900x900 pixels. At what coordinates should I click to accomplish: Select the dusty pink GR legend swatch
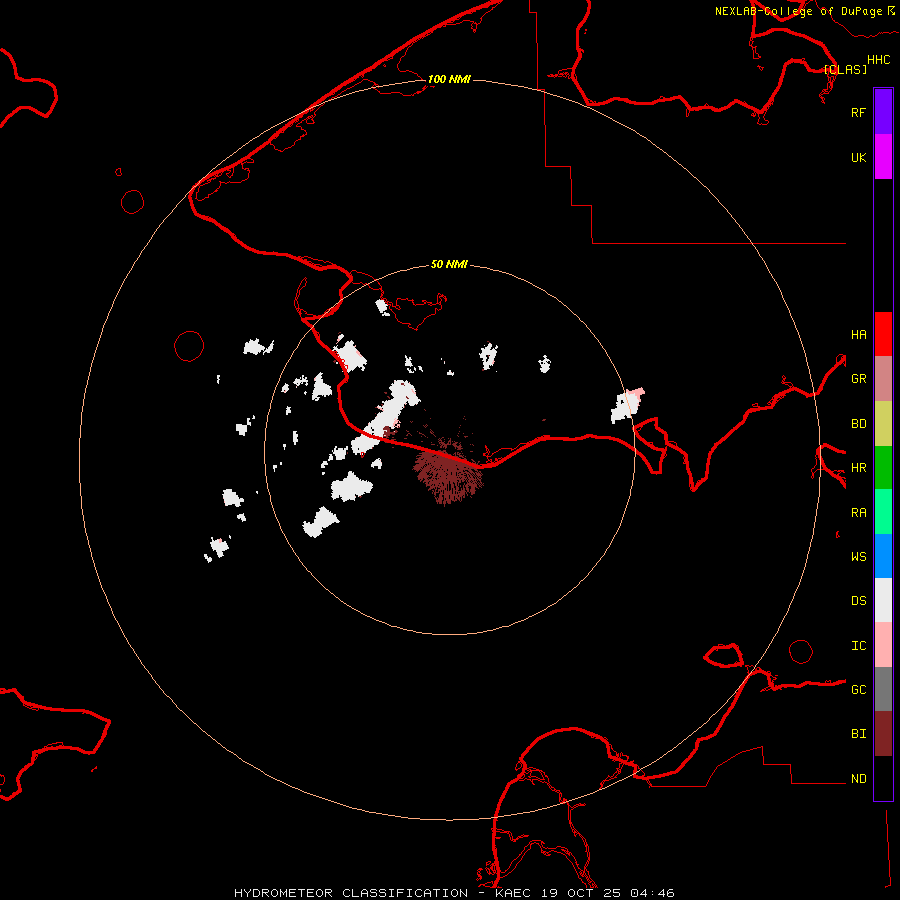pos(883,379)
